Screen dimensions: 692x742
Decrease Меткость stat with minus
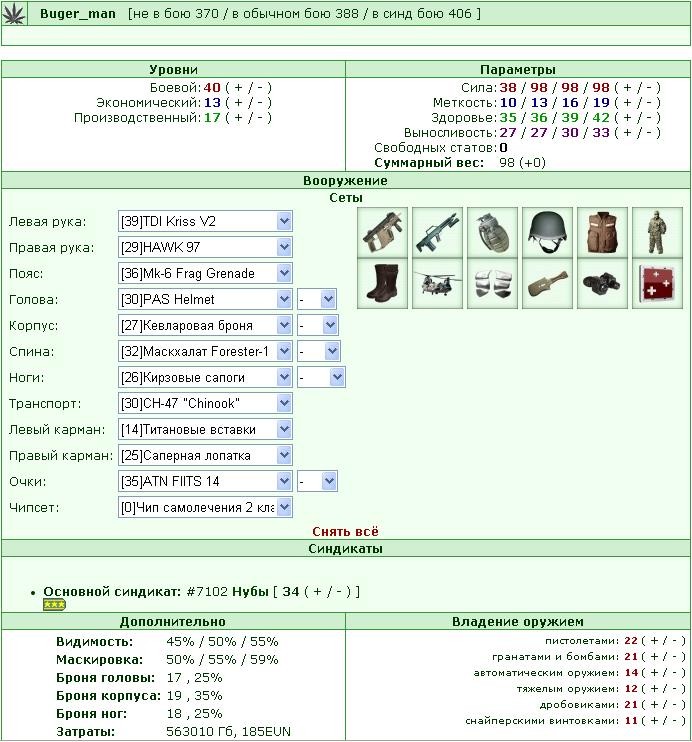tap(649, 103)
